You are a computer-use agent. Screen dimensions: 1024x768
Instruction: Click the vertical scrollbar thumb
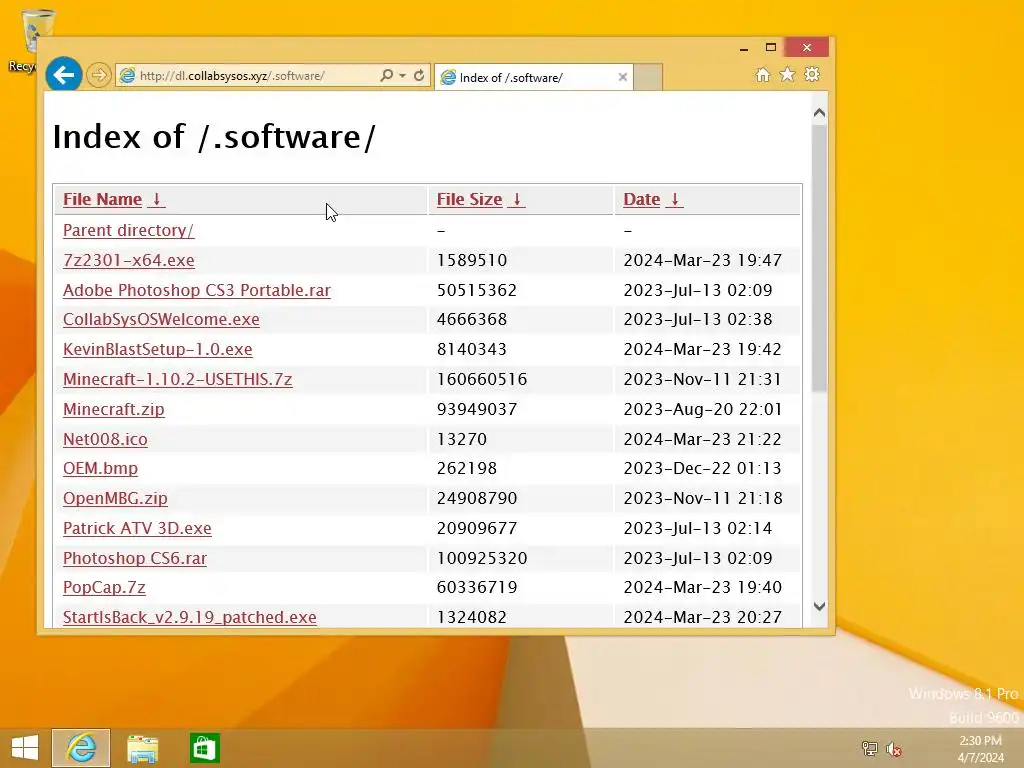pos(820,259)
